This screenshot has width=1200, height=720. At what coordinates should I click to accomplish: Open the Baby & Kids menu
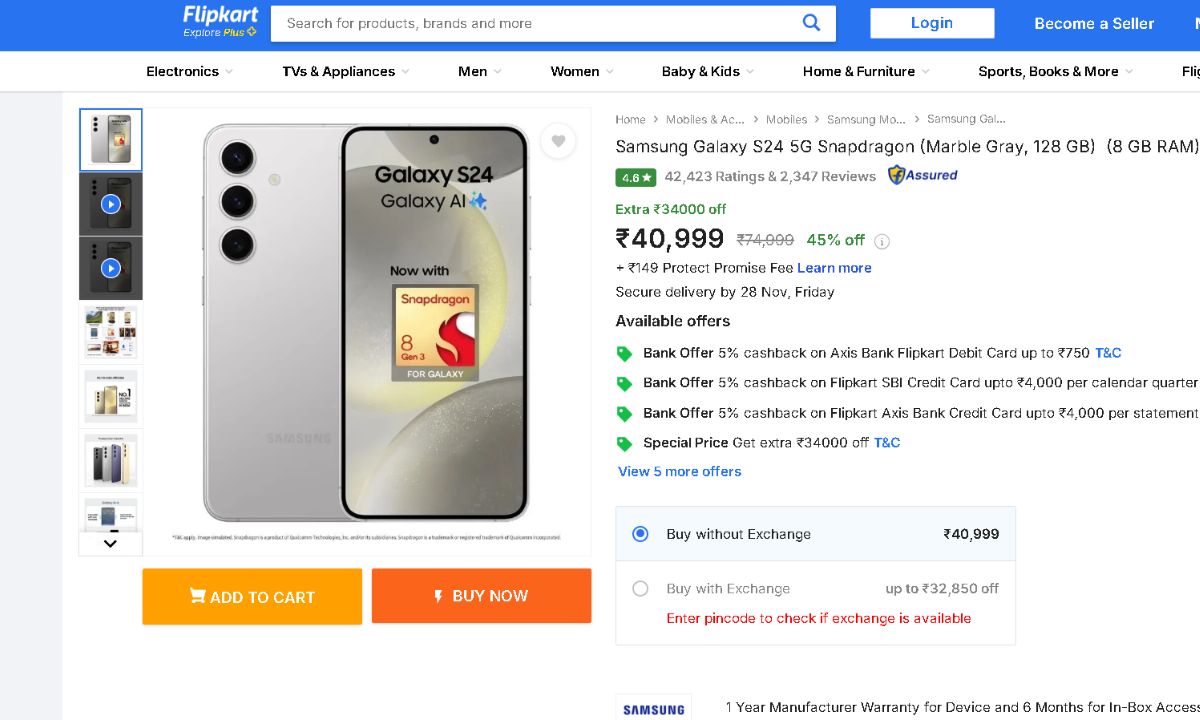tap(707, 71)
